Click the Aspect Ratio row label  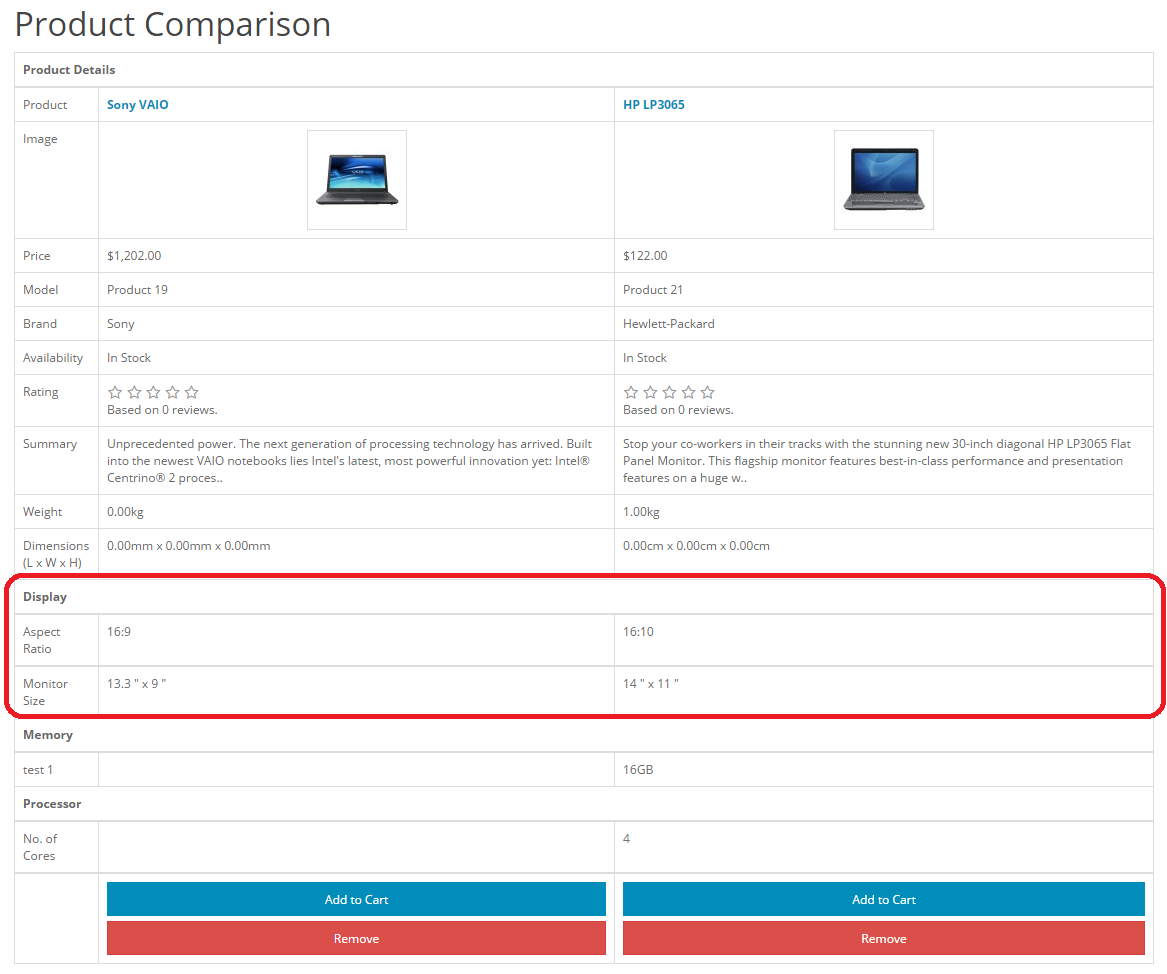point(42,641)
